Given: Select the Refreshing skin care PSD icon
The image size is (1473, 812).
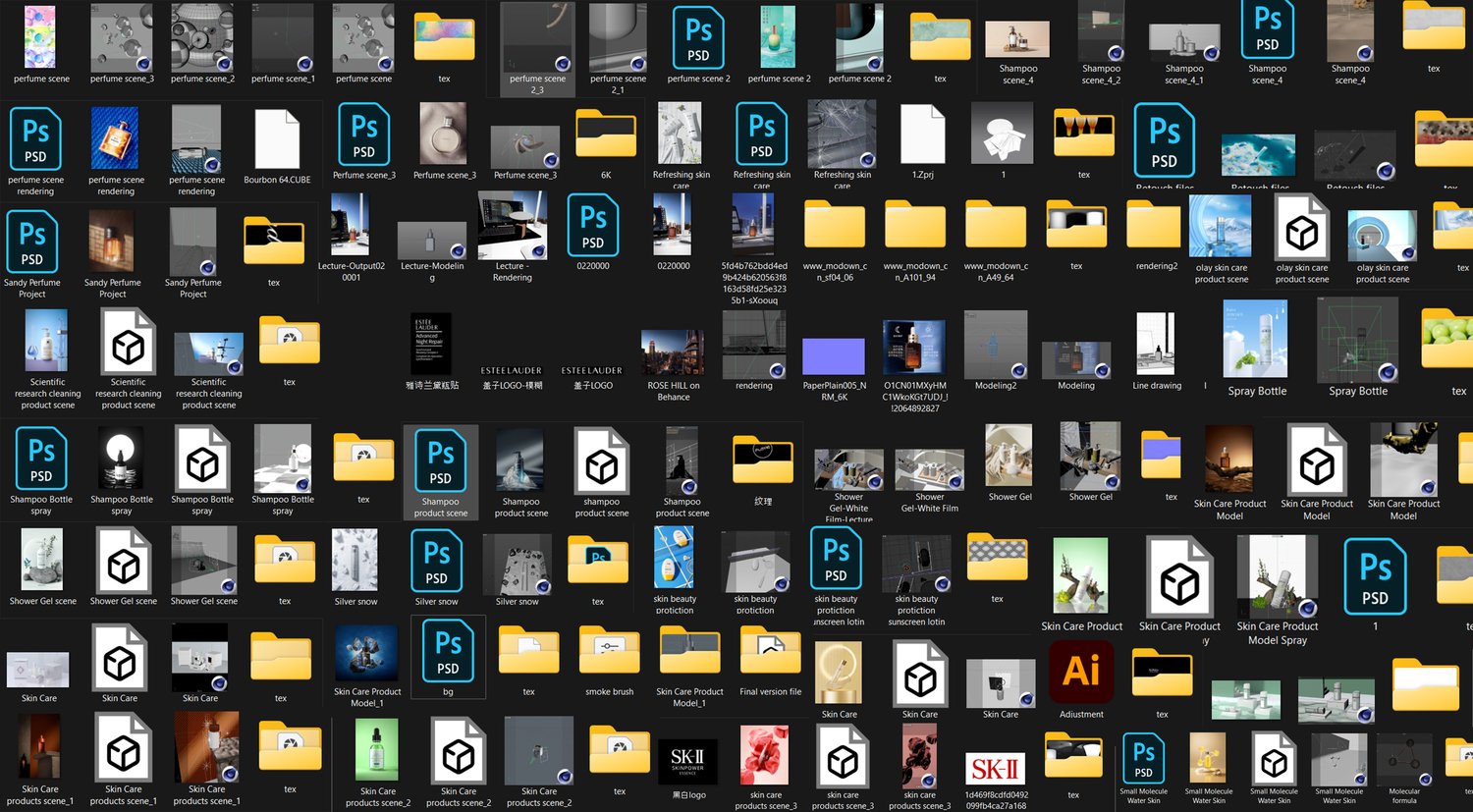Looking at the screenshot, I should click(x=762, y=134).
